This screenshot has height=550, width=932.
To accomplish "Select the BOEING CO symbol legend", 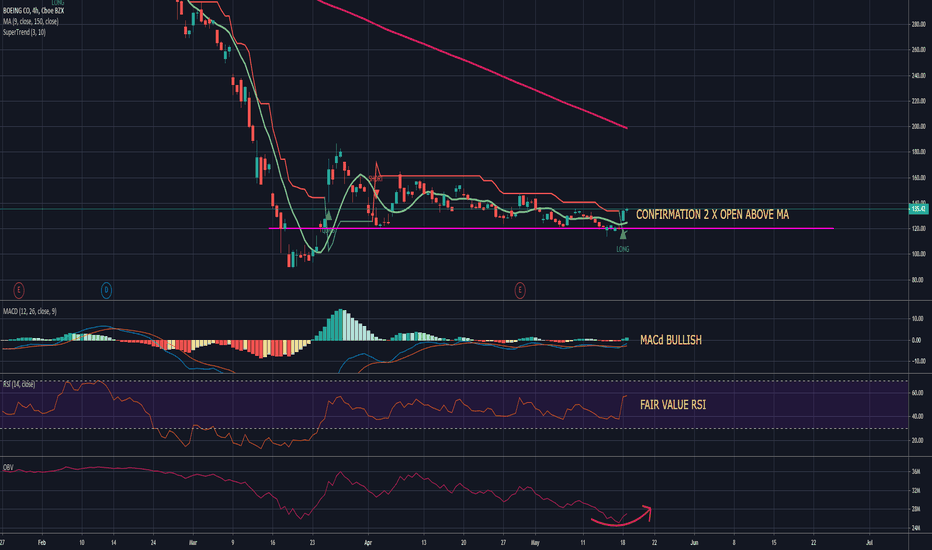I will pyautogui.click(x=33, y=11).
